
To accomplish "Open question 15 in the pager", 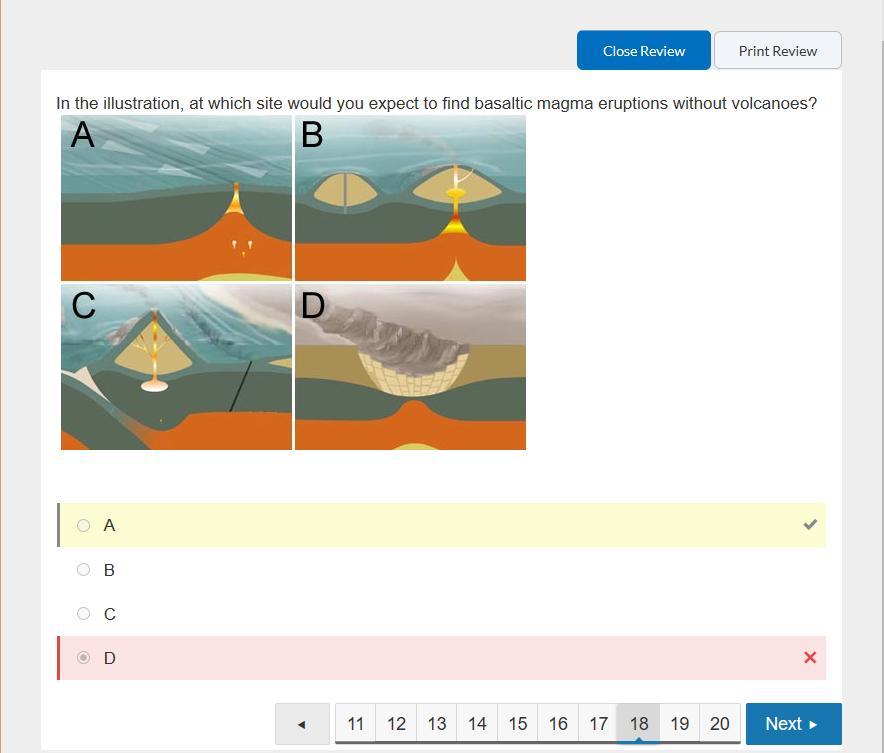I will (x=518, y=723).
